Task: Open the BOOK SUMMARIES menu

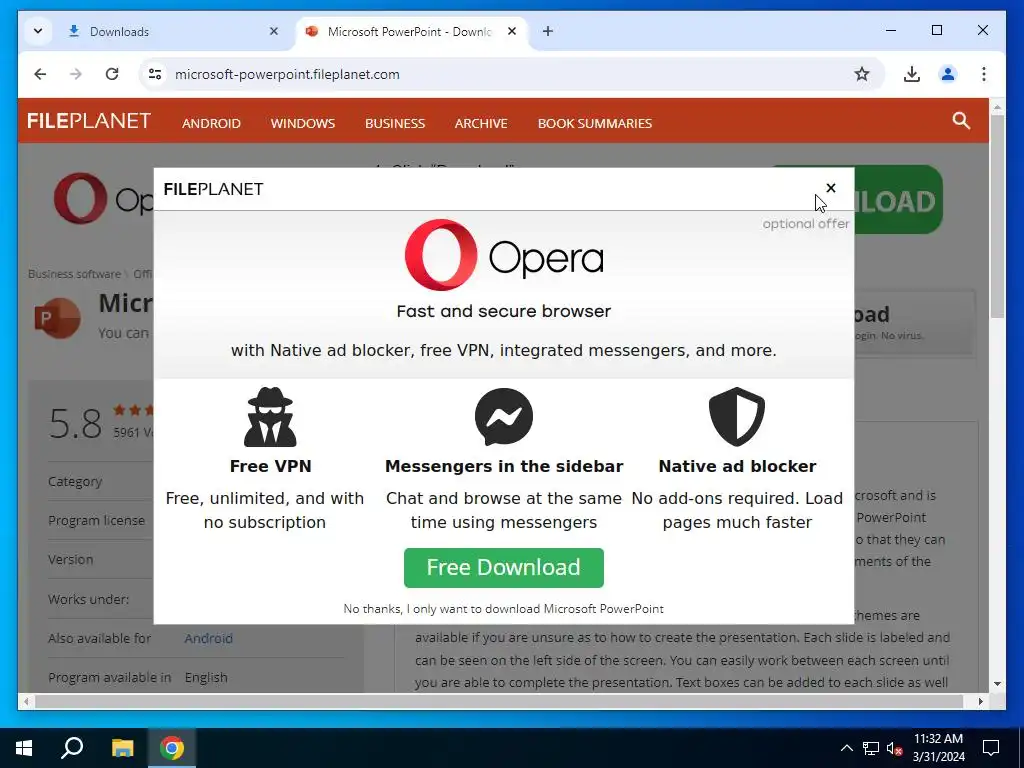Action: click(594, 123)
